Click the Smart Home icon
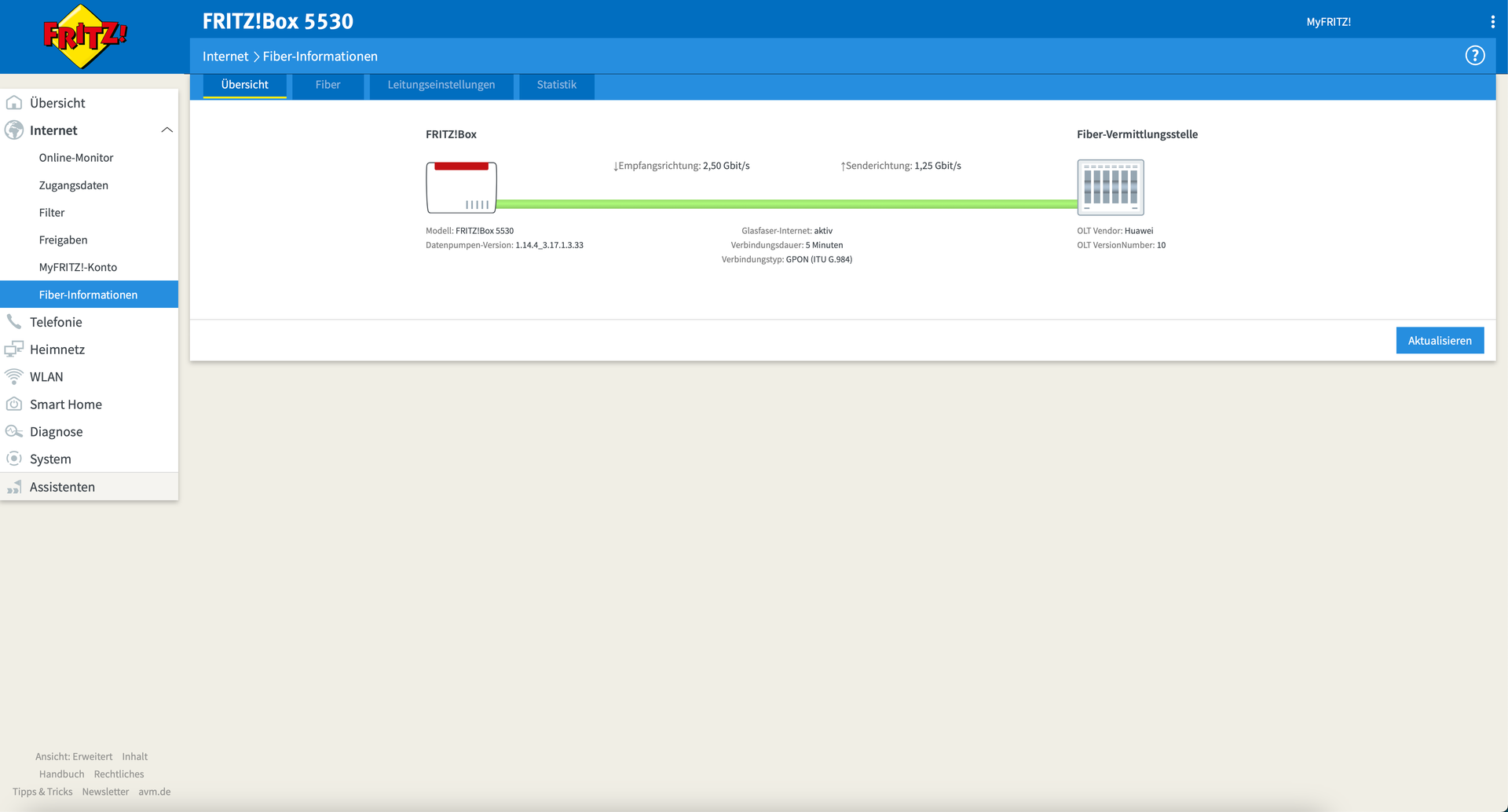The height and width of the screenshot is (812, 1508). coord(14,404)
